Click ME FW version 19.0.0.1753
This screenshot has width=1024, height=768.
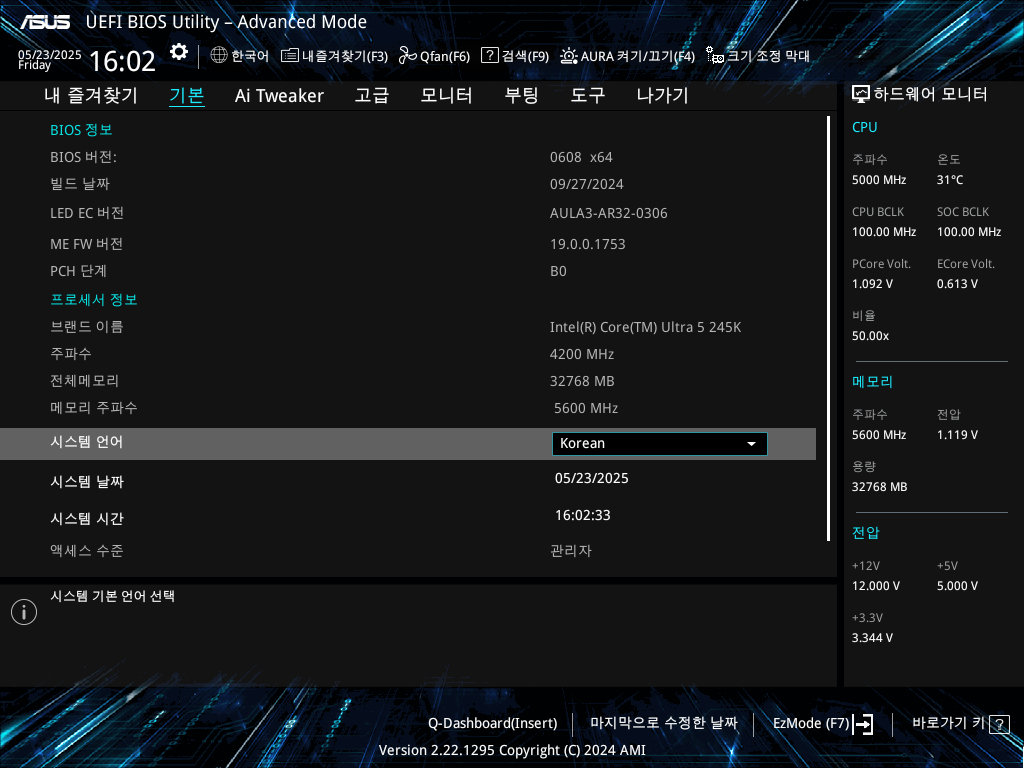[x=588, y=244]
